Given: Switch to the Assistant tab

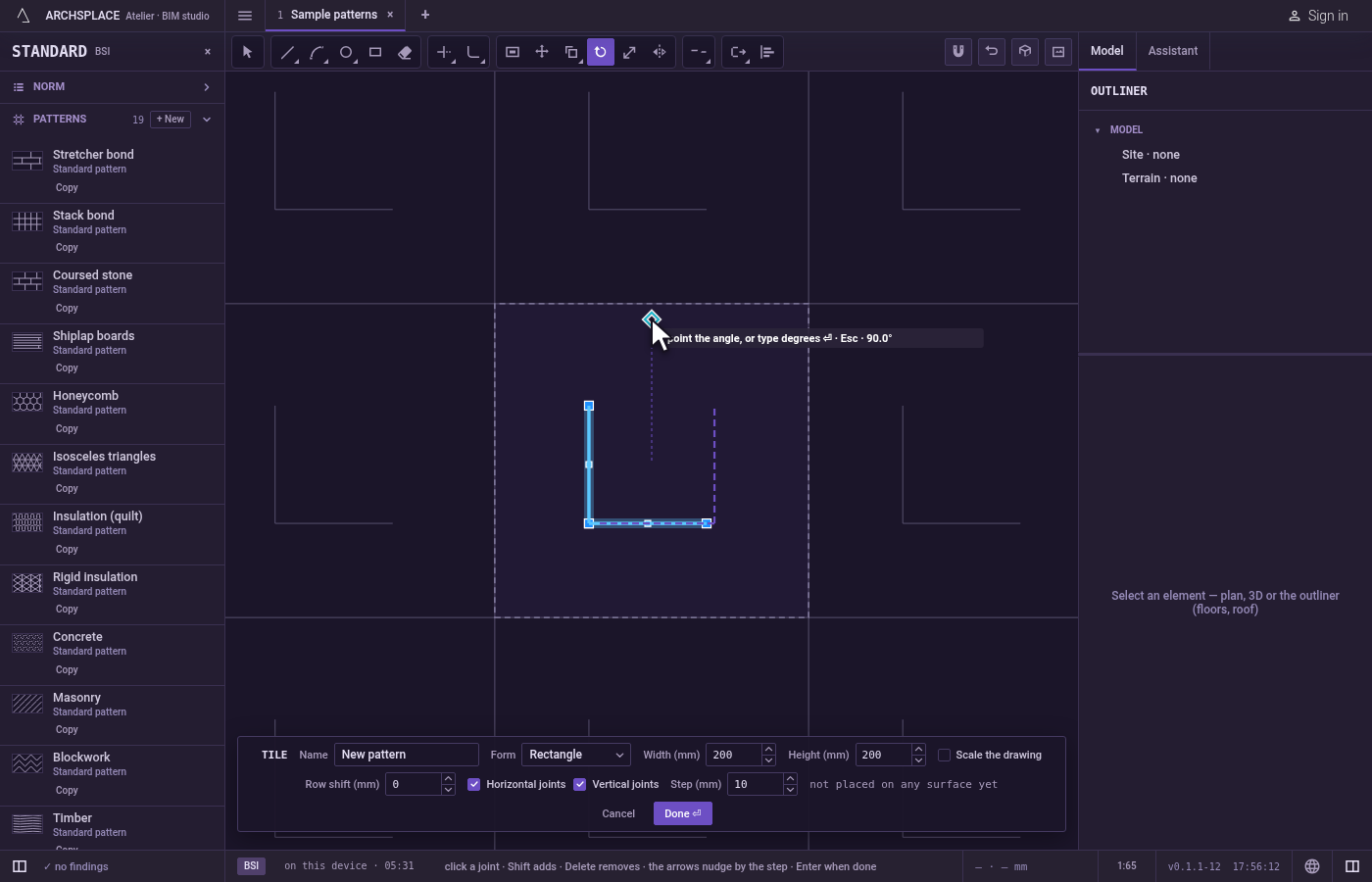Looking at the screenshot, I should point(1173,51).
